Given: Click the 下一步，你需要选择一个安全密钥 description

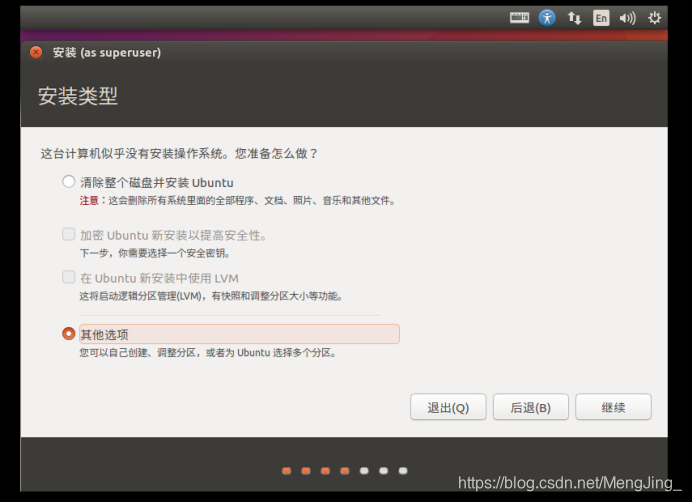Looking at the screenshot, I should pyautogui.click(x=154, y=253).
